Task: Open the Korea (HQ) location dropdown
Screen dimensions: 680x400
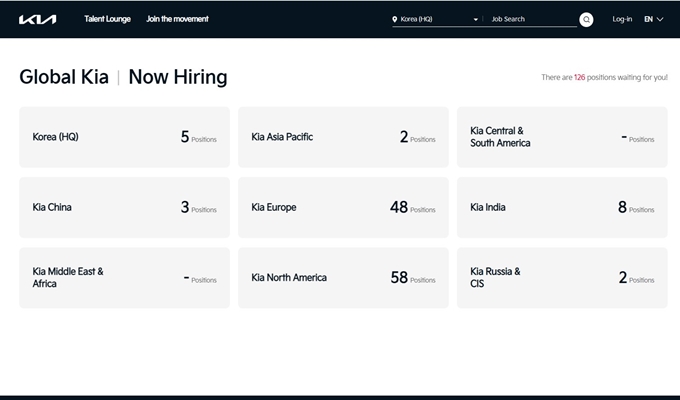Action: pos(435,19)
